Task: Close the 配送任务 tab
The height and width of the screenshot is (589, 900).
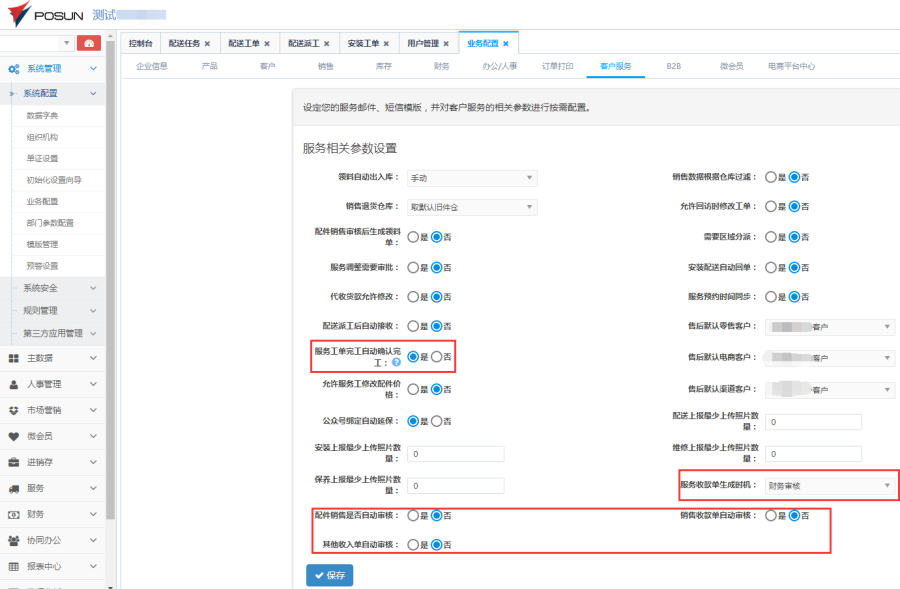Action: tap(207, 44)
